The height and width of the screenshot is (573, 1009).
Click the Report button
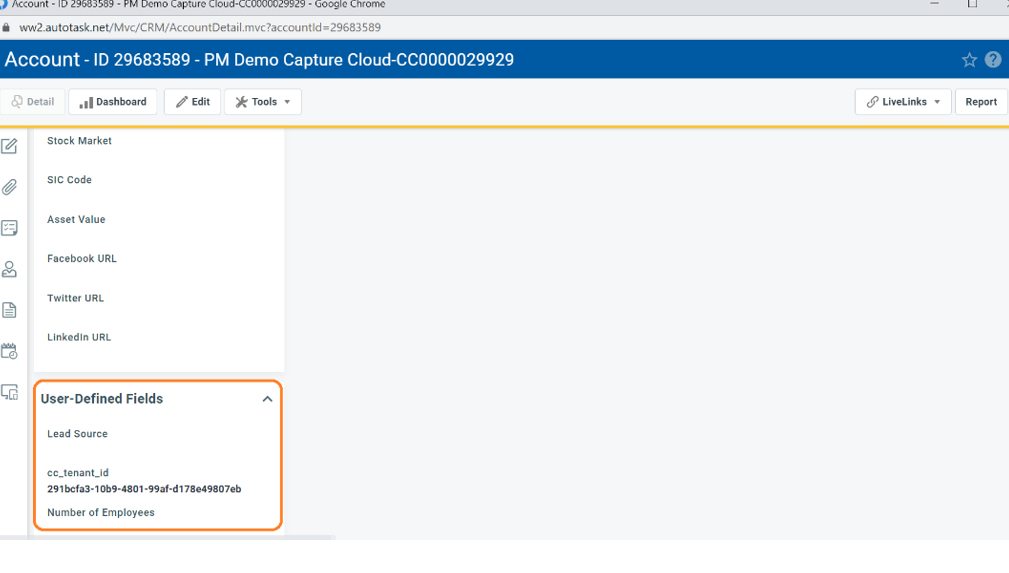pos(980,102)
